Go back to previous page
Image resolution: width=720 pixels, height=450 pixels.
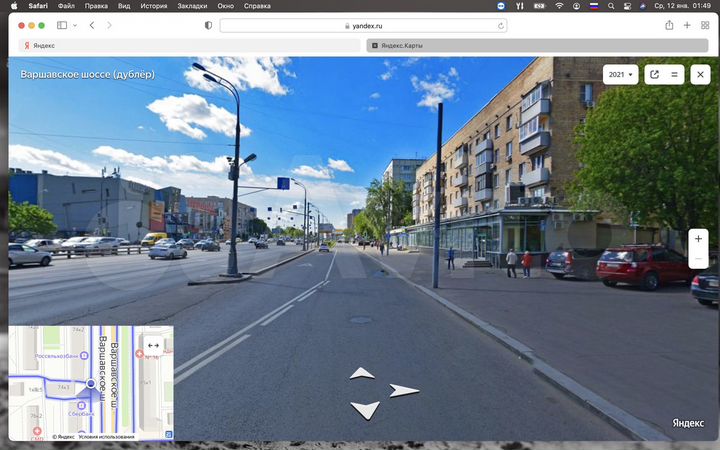[92, 25]
